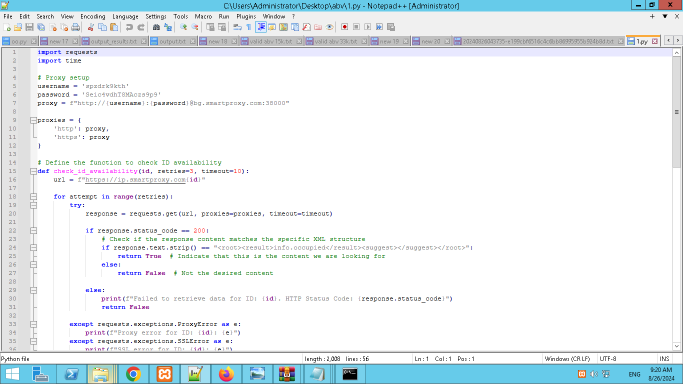
Task: Click the tab bar left-arrow scroll button
Action: pyautogui.click(x=668, y=41)
